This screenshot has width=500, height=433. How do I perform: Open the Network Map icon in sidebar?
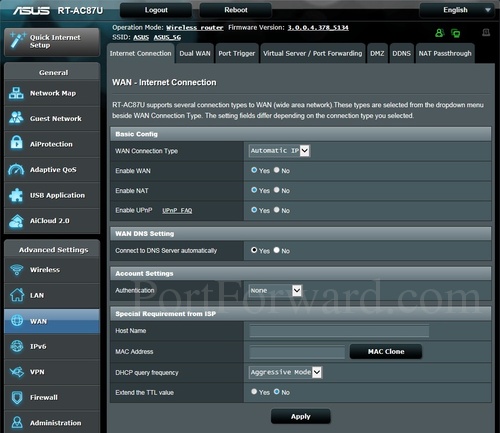click(16, 93)
